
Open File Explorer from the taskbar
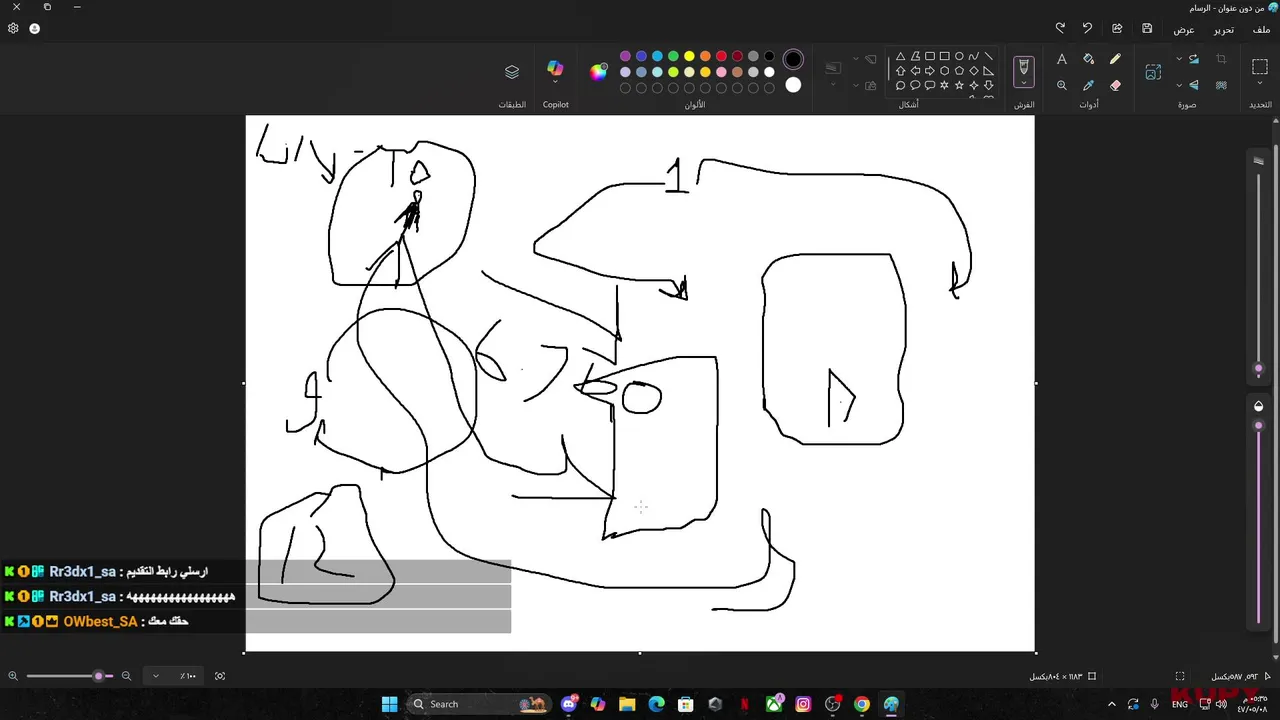(x=627, y=704)
